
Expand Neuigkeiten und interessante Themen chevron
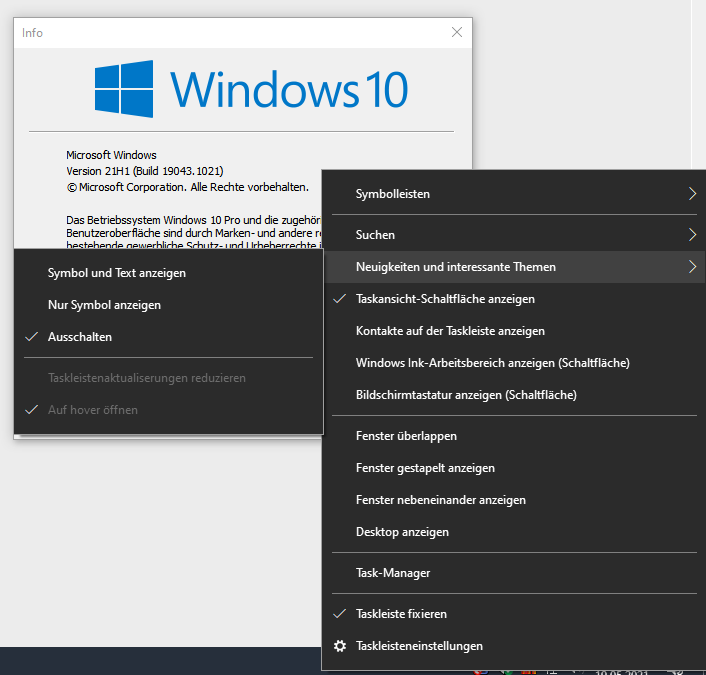(692, 267)
